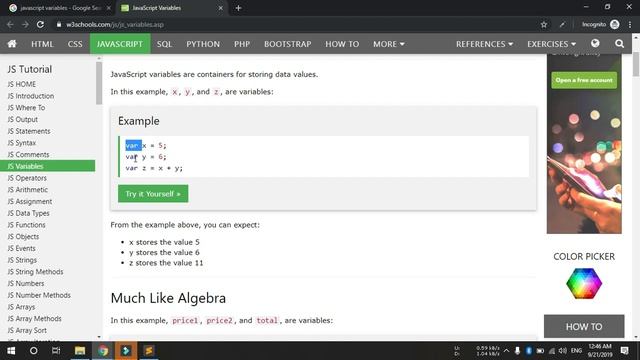This screenshot has width=640, height=360.
Task: Click the HOW TO sidebar box
Action: pyautogui.click(x=584, y=327)
